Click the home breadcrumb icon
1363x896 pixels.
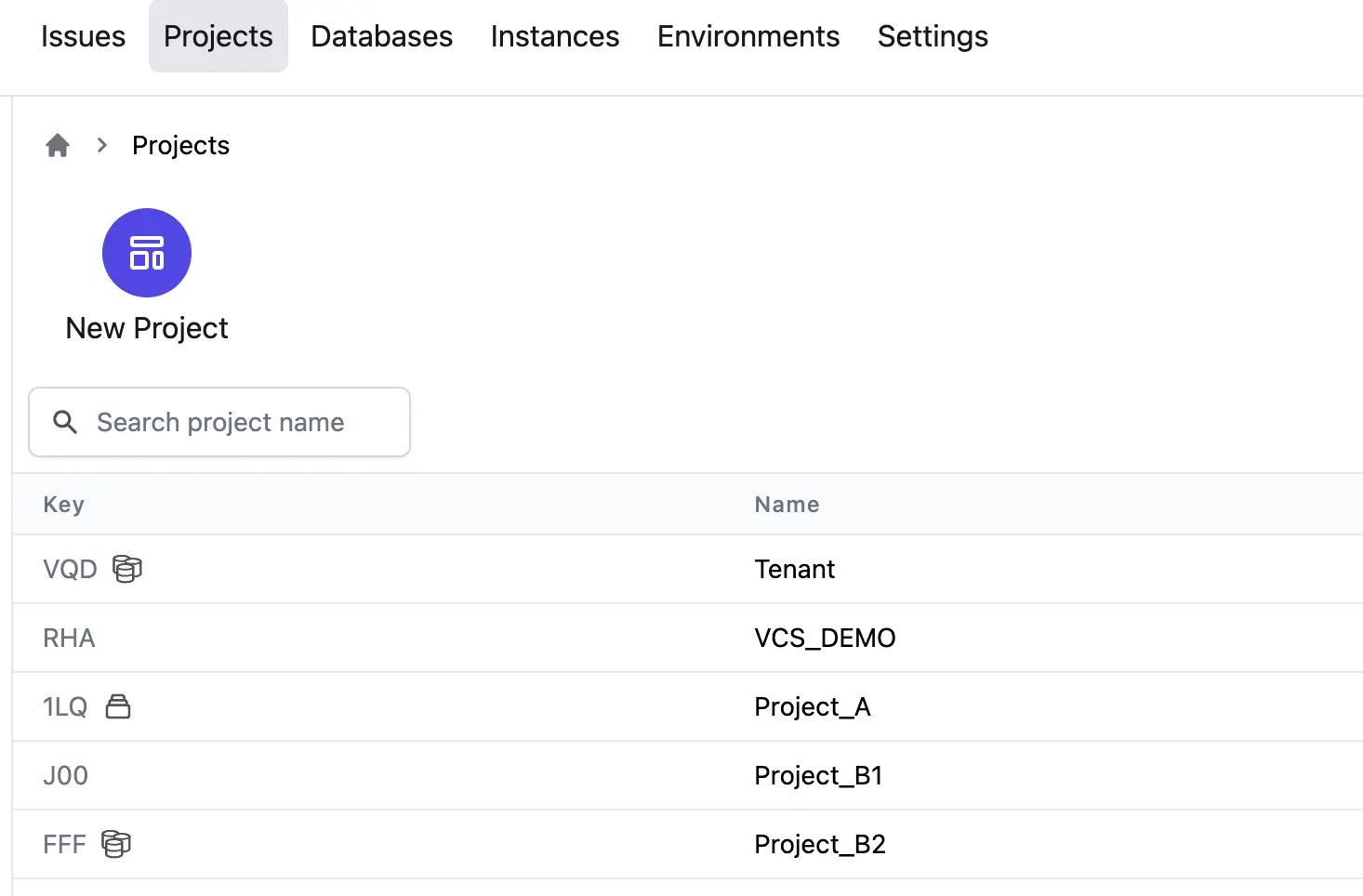coord(58,146)
